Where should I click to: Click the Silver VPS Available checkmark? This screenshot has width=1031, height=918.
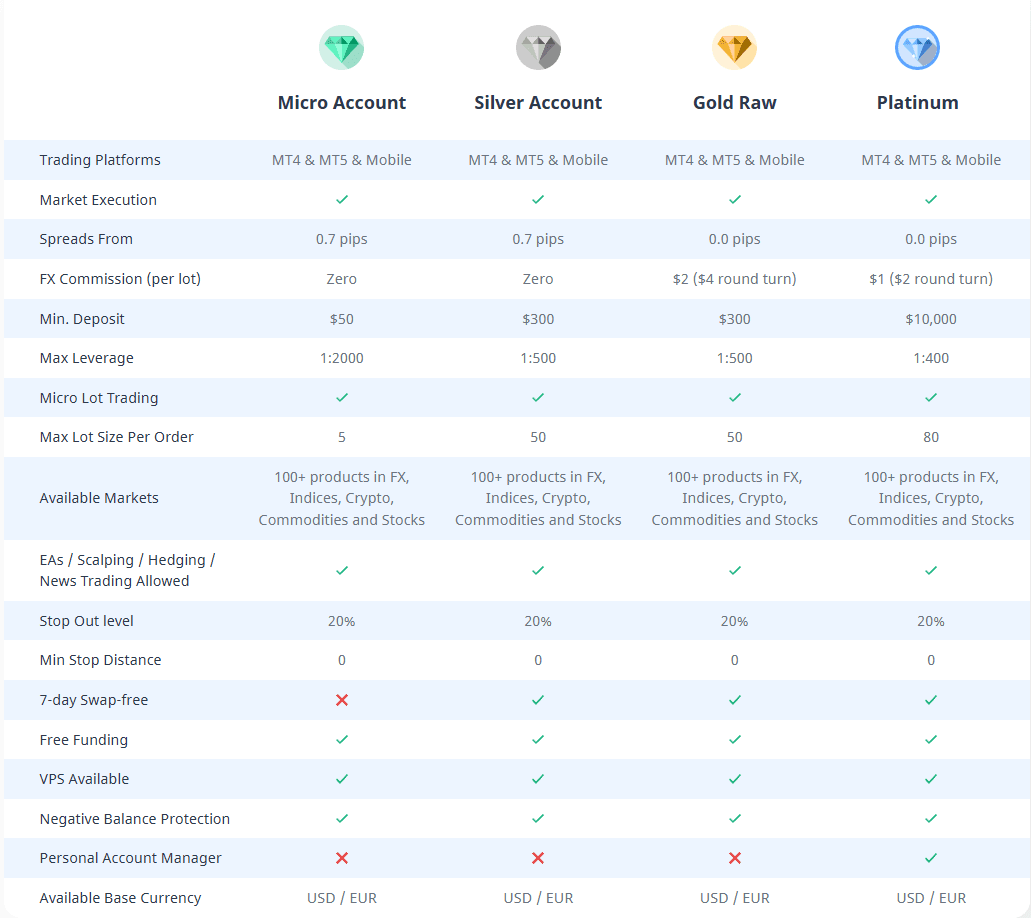pos(538,779)
